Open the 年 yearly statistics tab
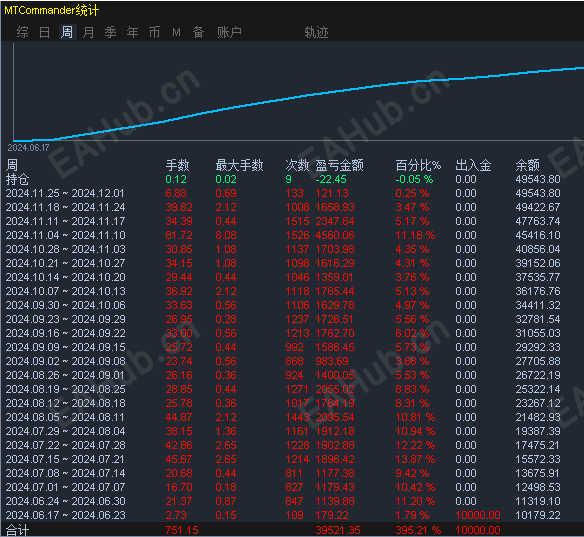The height and width of the screenshot is (537, 584). coord(132,32)
